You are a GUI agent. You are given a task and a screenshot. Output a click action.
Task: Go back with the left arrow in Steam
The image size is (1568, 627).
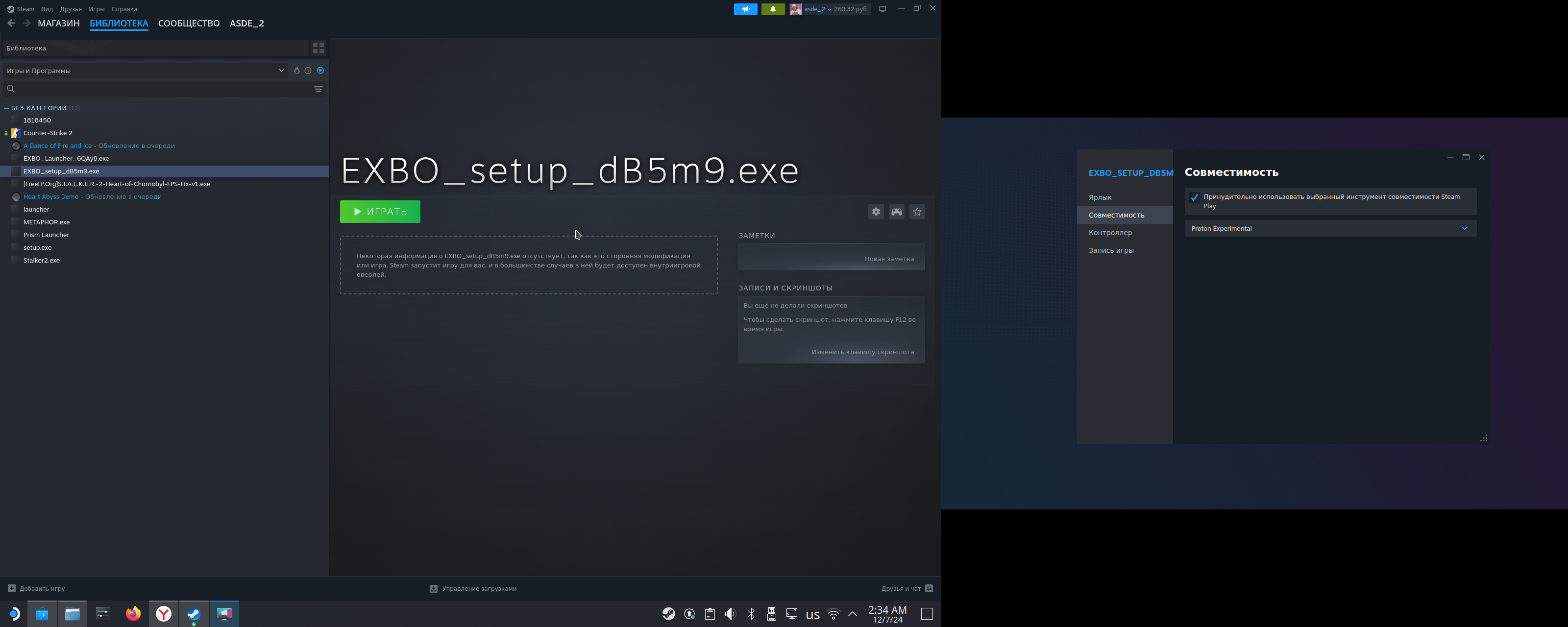[x=12, y=23]
